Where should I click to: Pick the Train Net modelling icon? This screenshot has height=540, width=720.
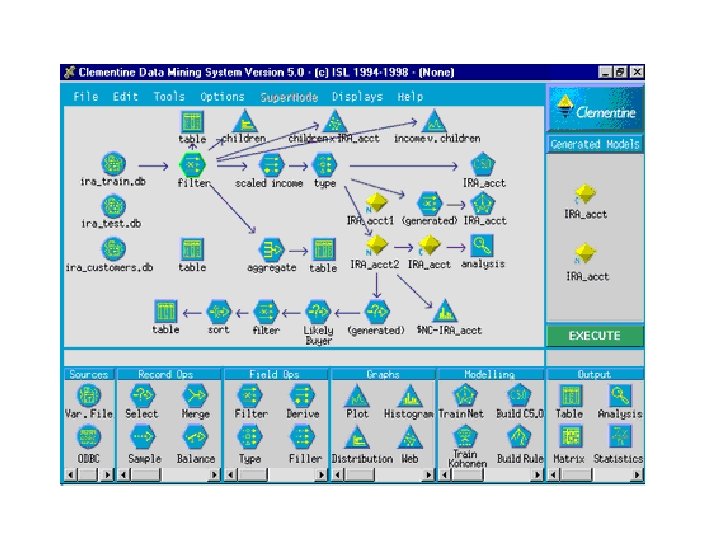click(465, 395)
